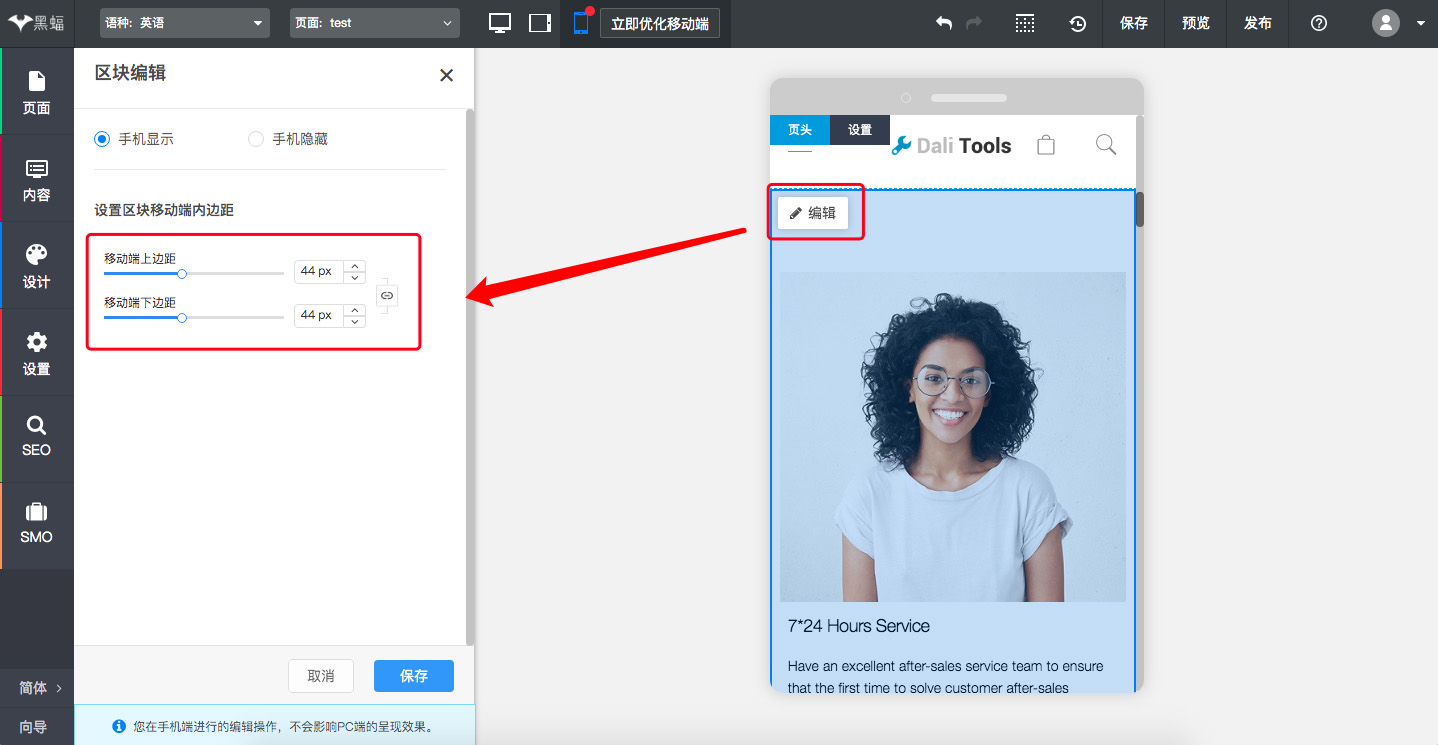Click the 取消 cancel button

pyautogui.click(x=320, y=676)
